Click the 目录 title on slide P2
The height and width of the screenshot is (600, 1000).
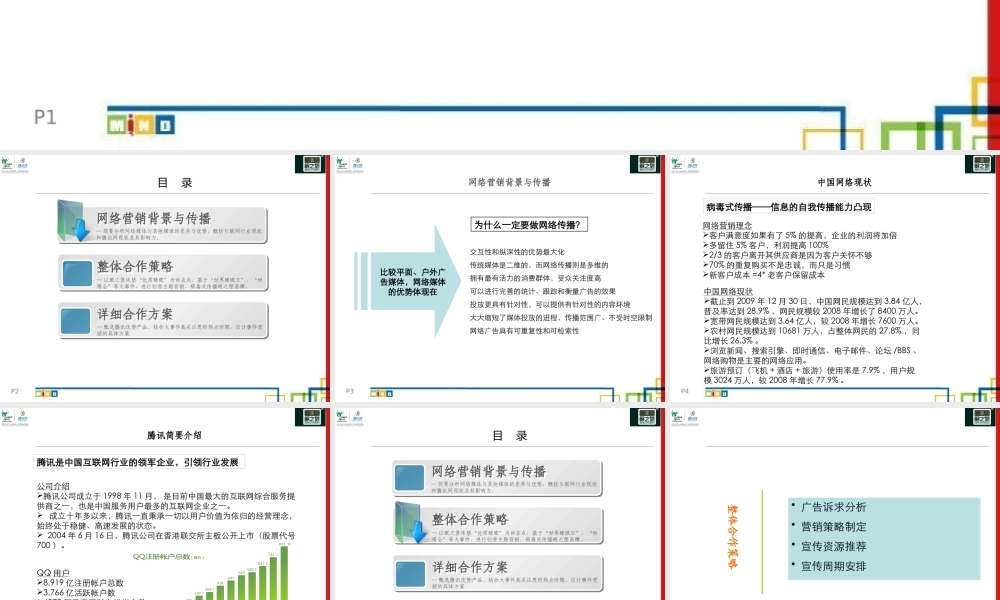pyautogui.click(x=175, y=183)
